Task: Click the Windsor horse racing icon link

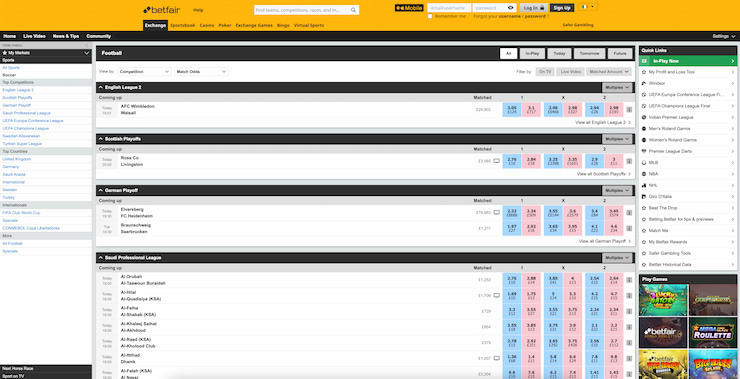Action: (x=644, y=83)
